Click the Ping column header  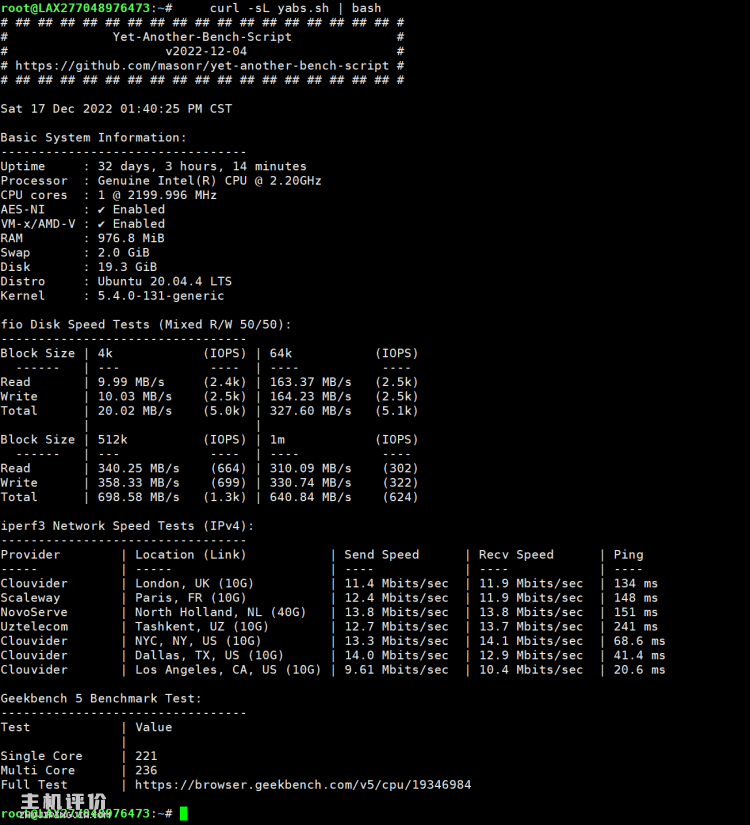[628, 555]
